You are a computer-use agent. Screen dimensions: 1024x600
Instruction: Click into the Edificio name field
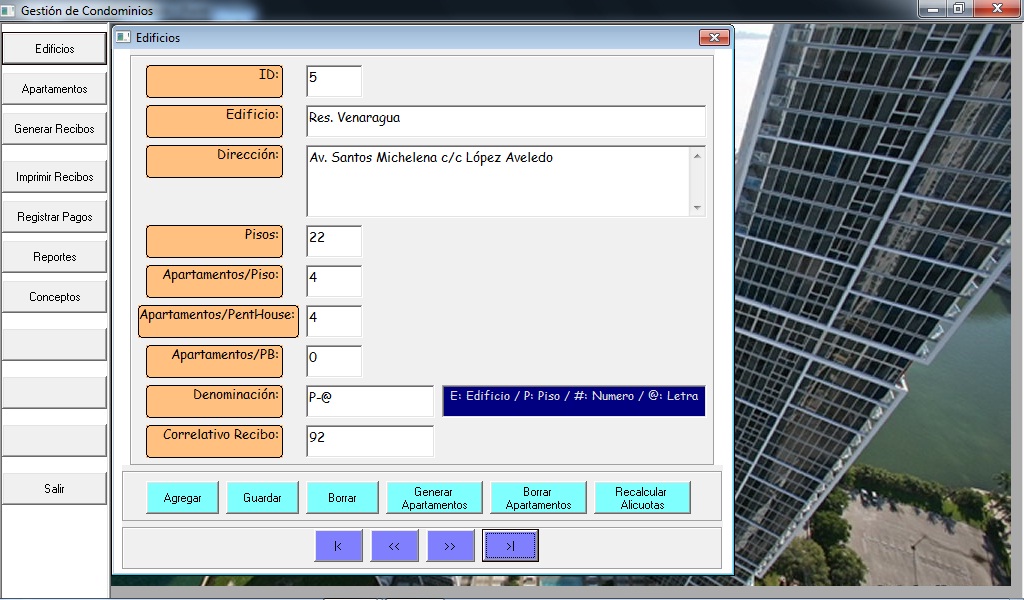click(x=505, y=121)
